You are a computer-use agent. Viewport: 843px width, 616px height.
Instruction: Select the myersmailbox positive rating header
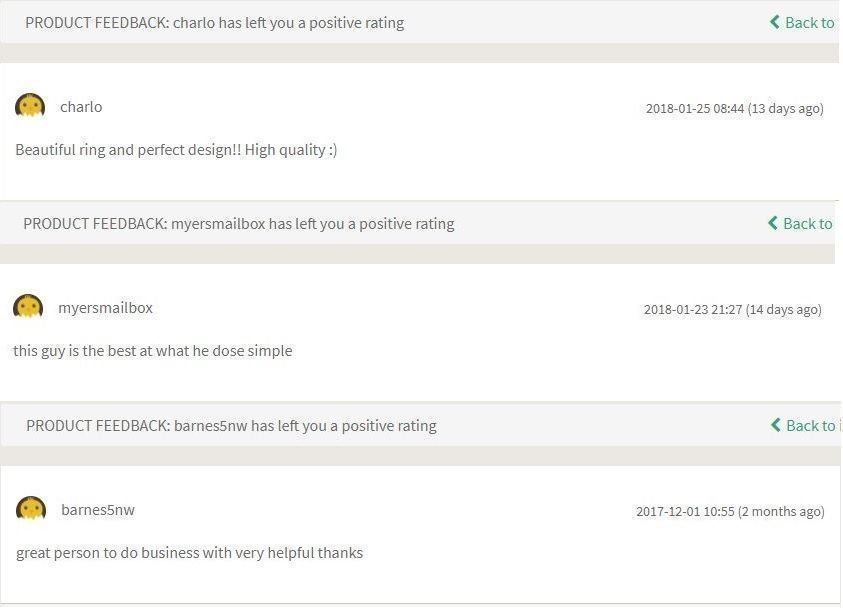pos(239,223)
